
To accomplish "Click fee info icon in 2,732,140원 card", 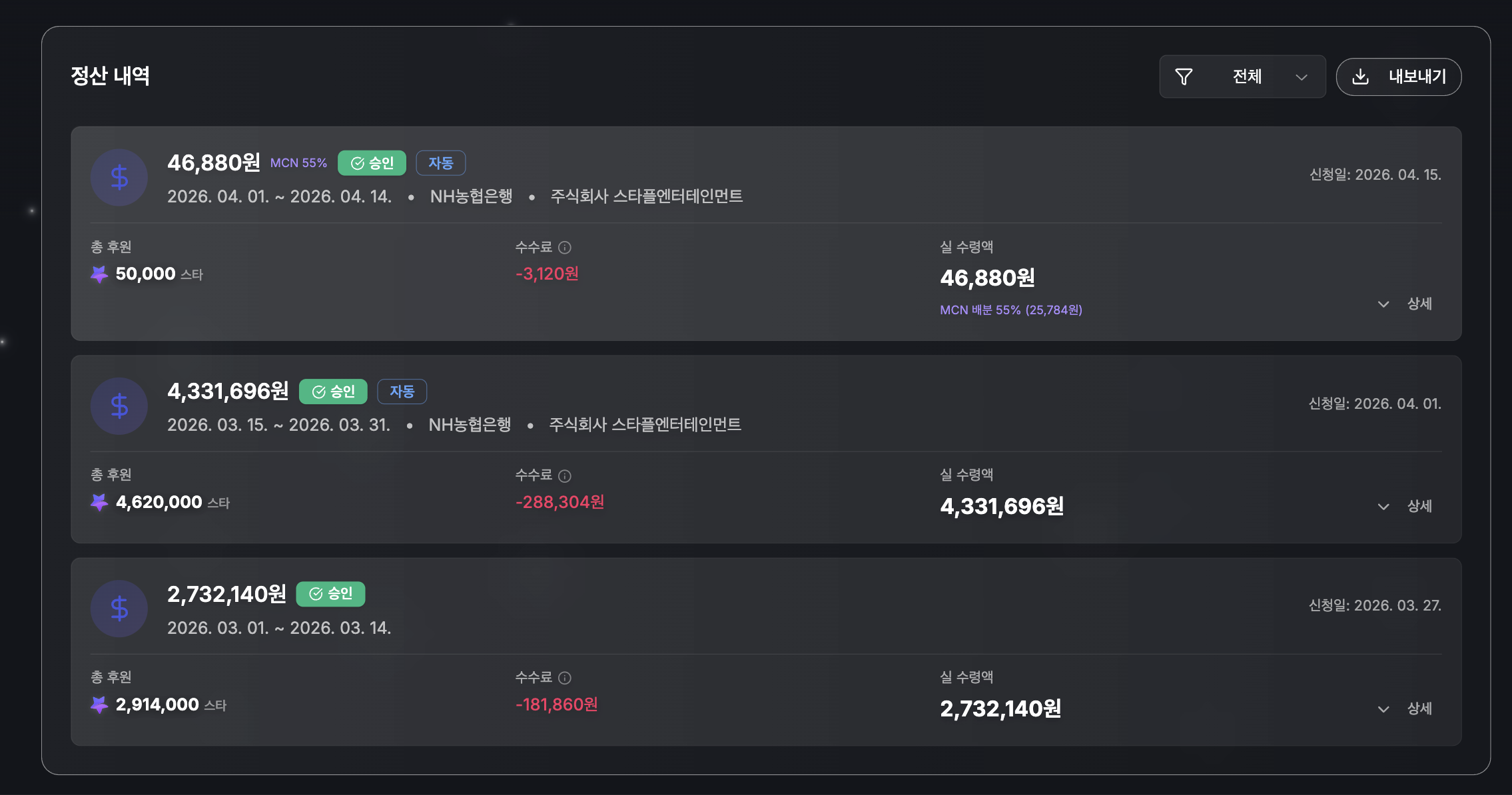I will point(565,678).
